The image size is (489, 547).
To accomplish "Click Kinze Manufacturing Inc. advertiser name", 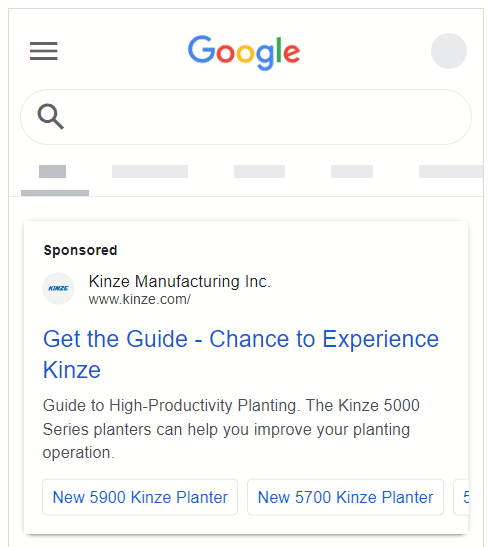I will pos(180,281).
